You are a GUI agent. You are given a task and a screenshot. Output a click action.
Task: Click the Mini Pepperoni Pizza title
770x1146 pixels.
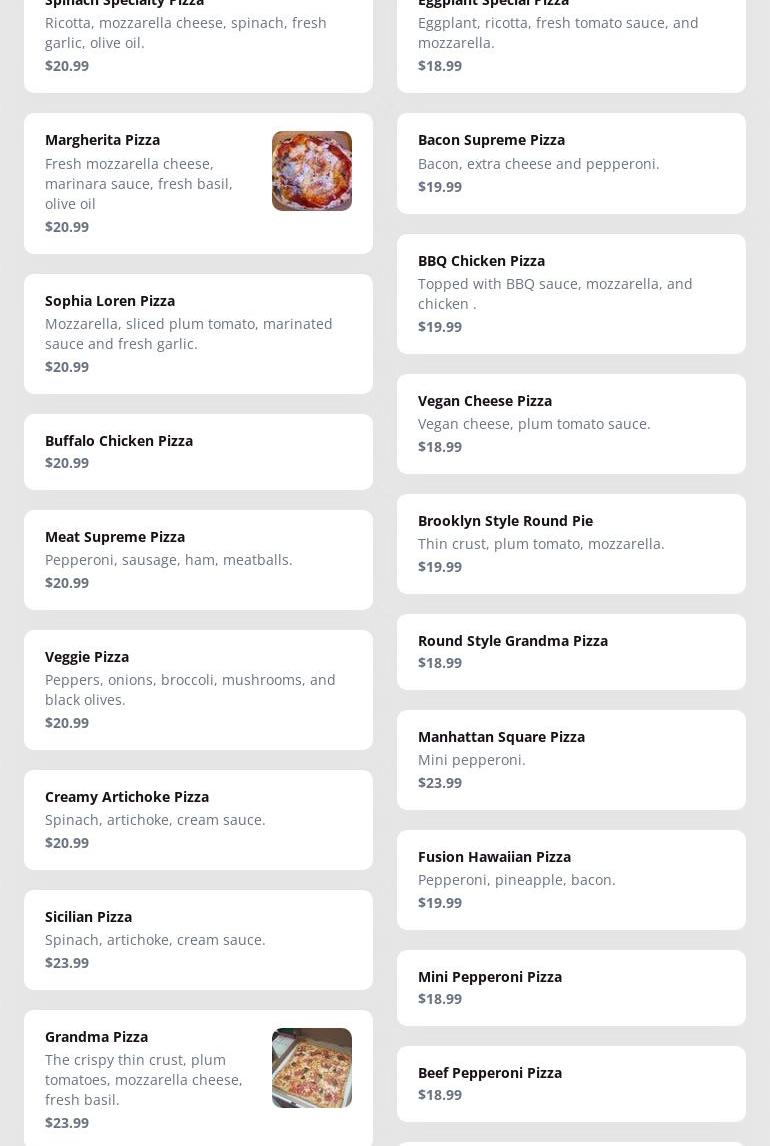[x=490, y=977]
